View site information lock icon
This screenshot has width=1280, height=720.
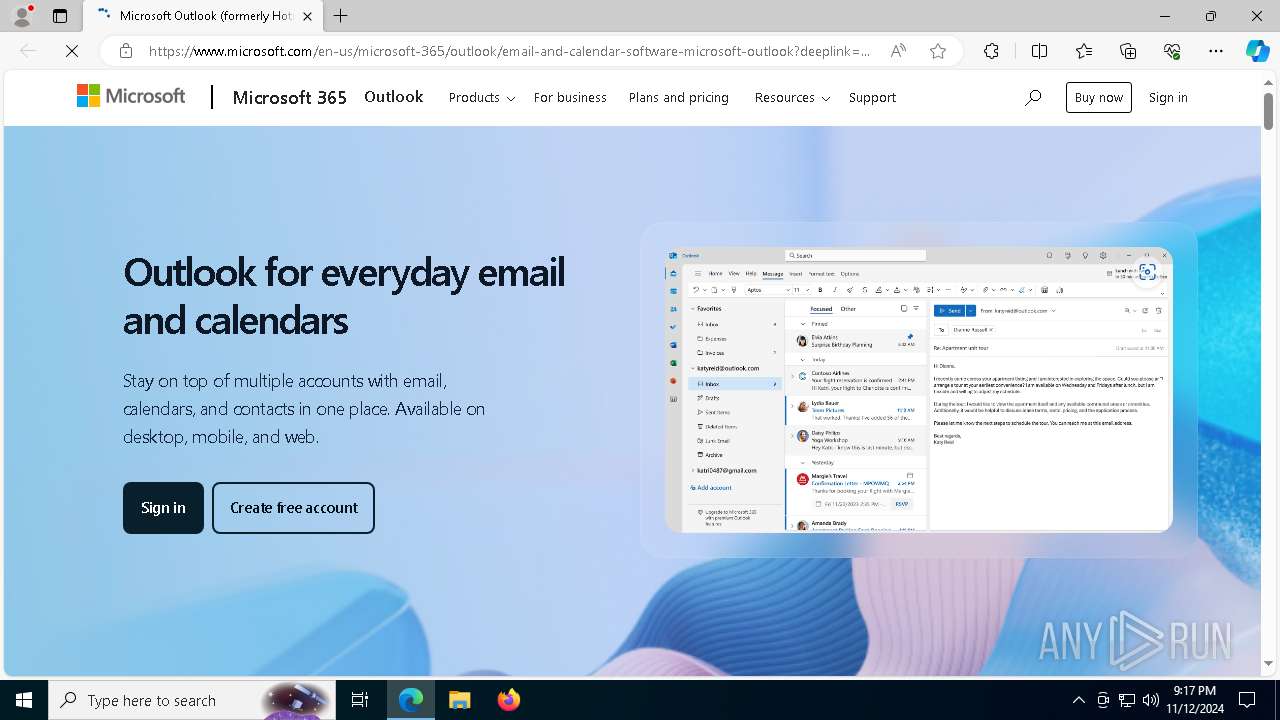pyautogui.click(x=126, y=51)
